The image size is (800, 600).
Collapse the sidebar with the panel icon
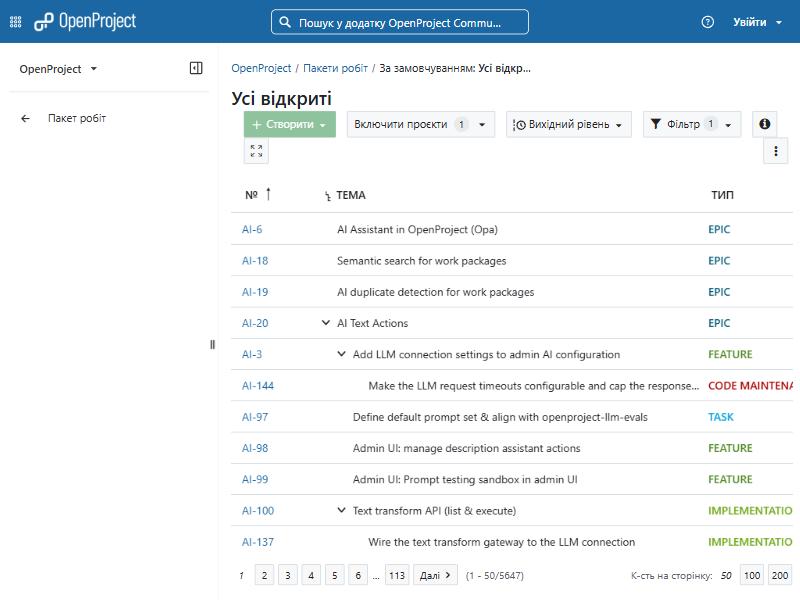pos(196,68)
